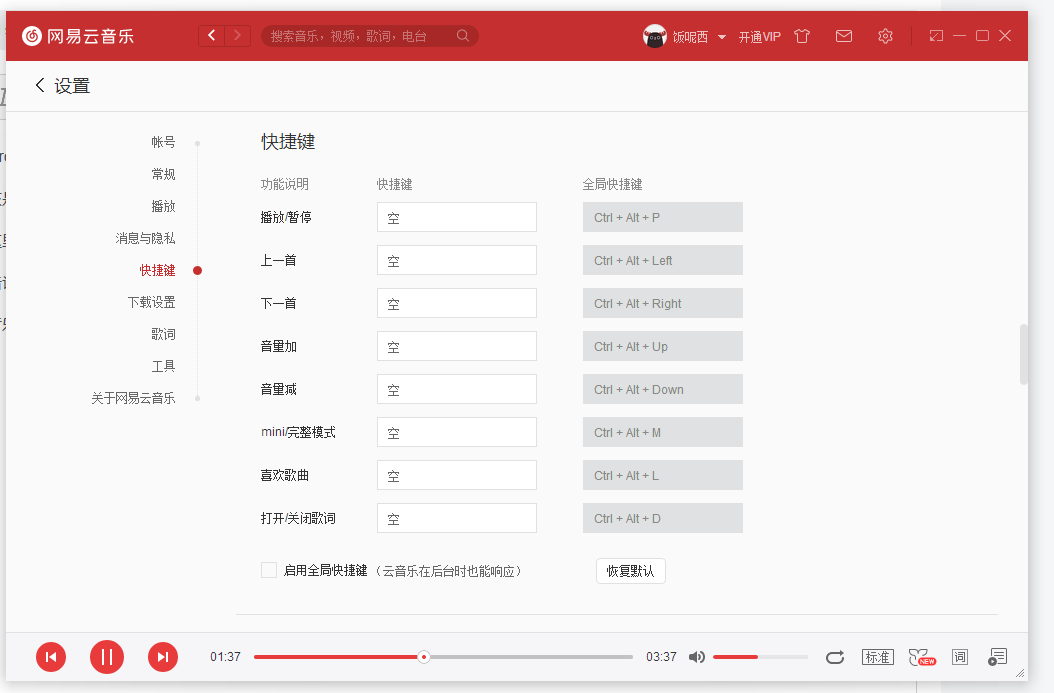Image resolution: width=1054 pixels, height=693 pixels.
Task: Open sound quality selector labeled 标准
Action: (x=877, y=657)
